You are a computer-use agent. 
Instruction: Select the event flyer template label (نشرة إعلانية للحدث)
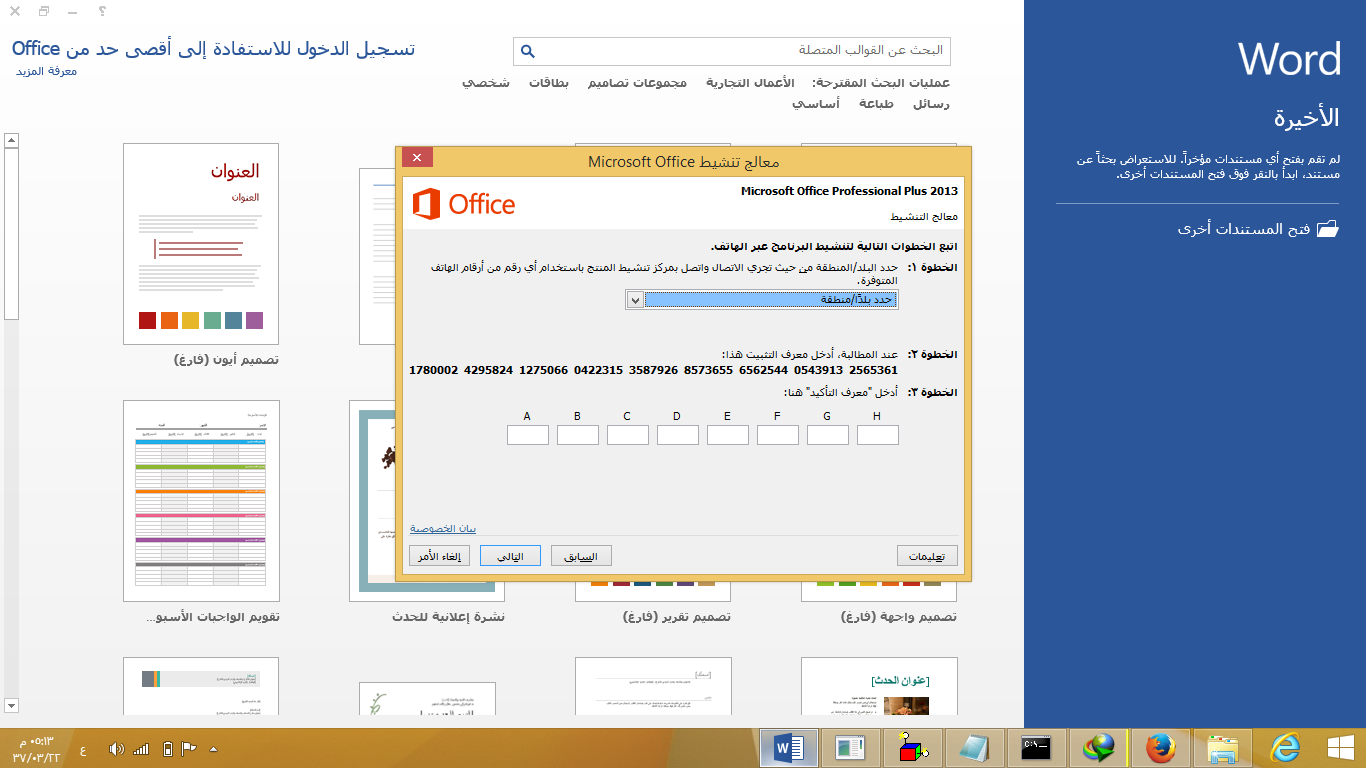tap(449, 617)
